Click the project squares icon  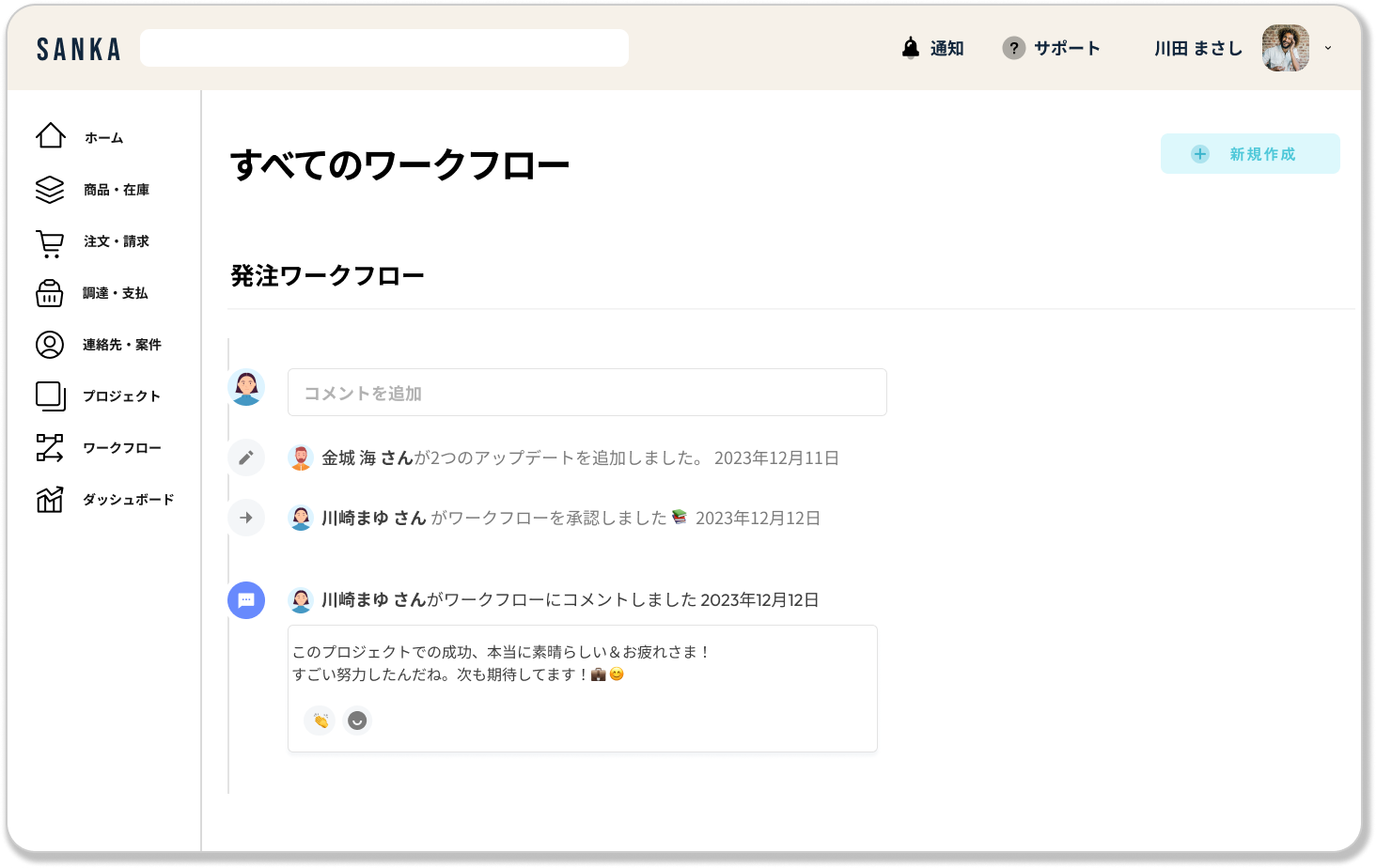[51, 396]
